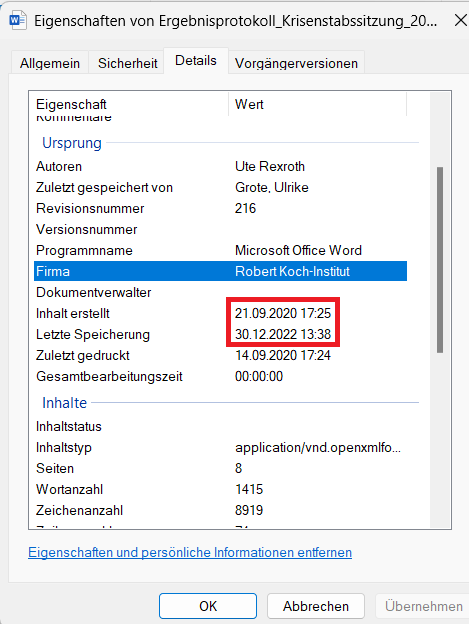Click the vertical scrollbar thumb in the property list

[440, 260]
